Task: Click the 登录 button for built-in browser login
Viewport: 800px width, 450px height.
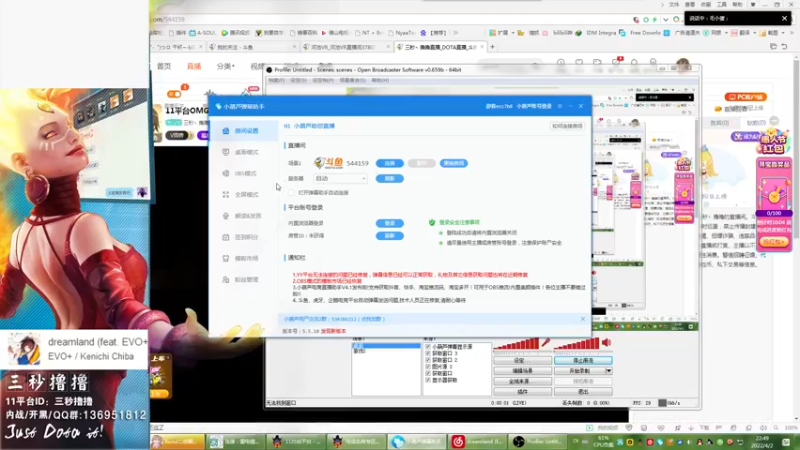Action: (390, 223)
